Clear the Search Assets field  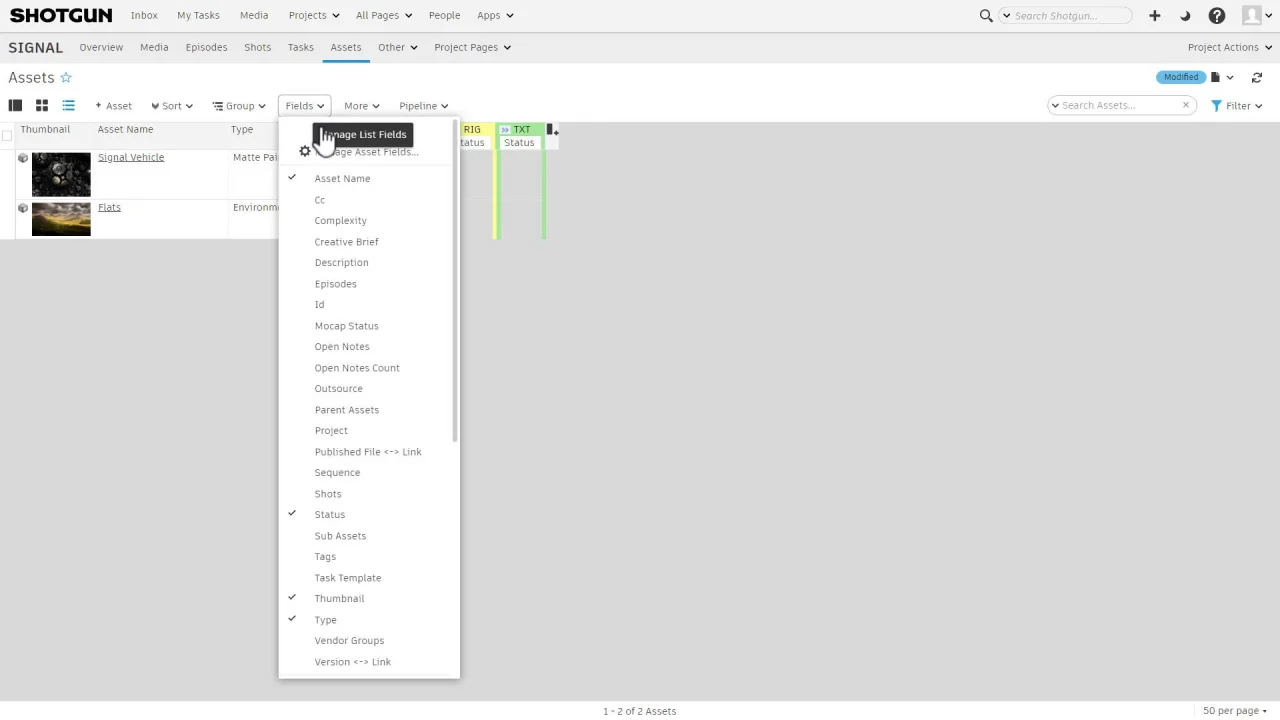coord(1186,105)
